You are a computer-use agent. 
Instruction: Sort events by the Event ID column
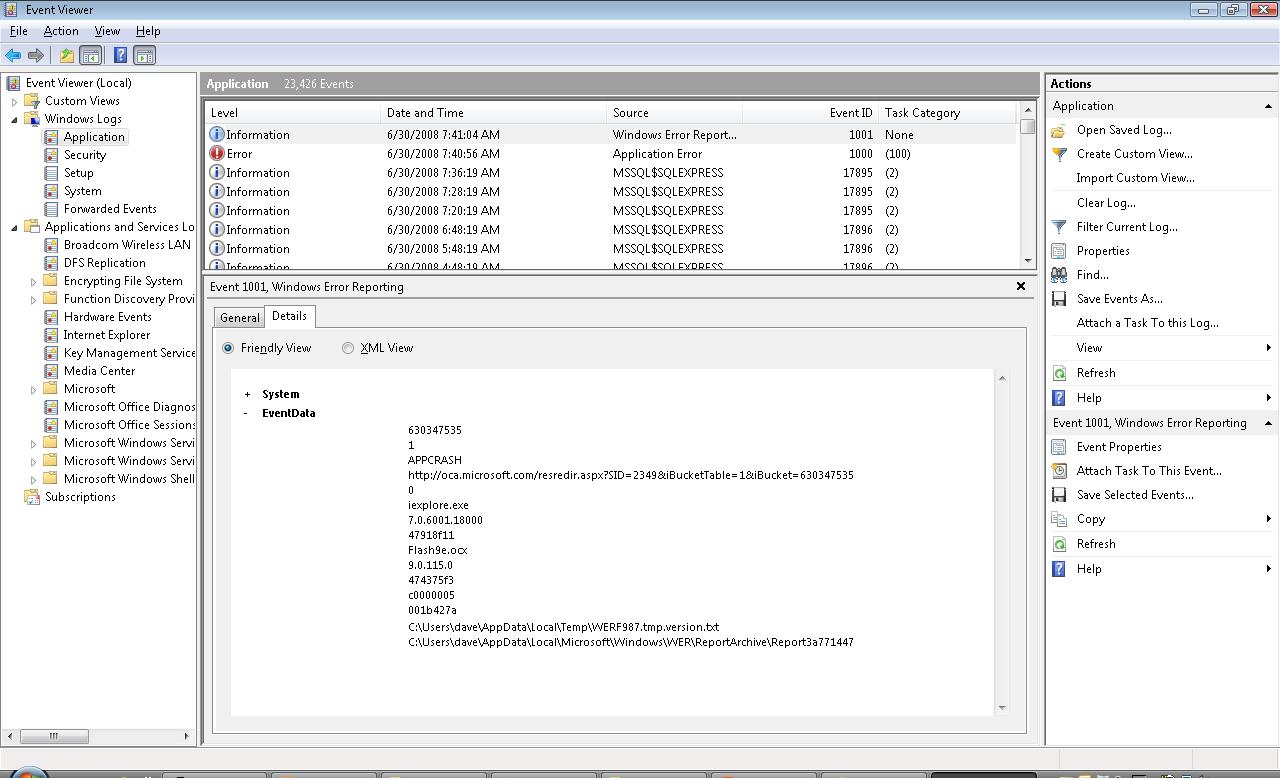click(810, 113)
